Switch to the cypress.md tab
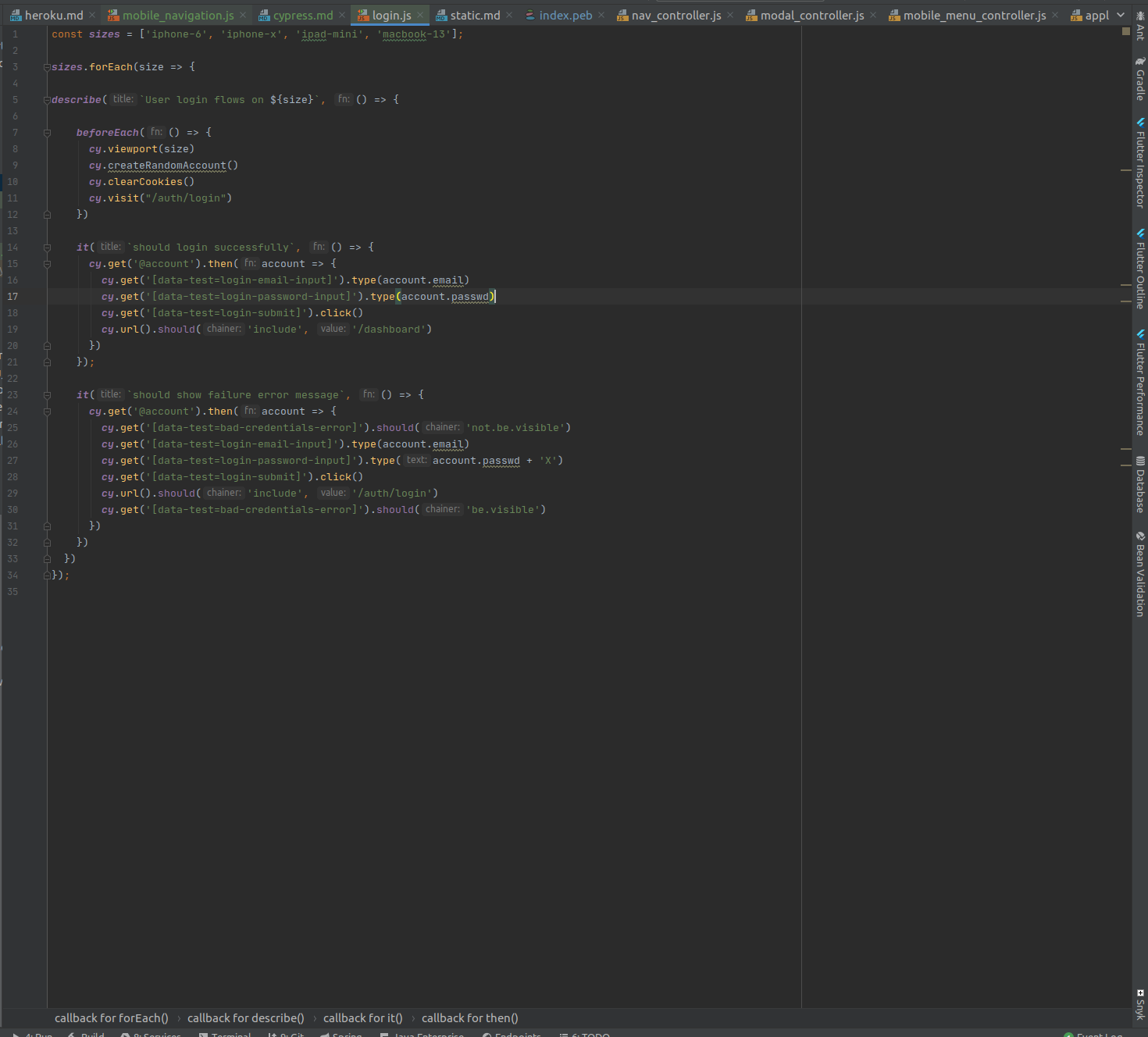Screen dimensions: 1148x1037 pos(302,16)
